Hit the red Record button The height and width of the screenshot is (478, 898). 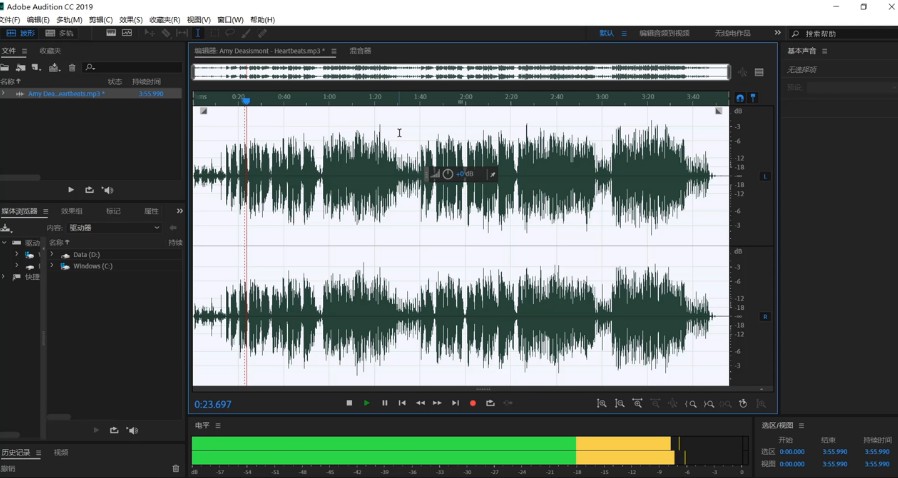pyautogui.click(x=473, y=403)
